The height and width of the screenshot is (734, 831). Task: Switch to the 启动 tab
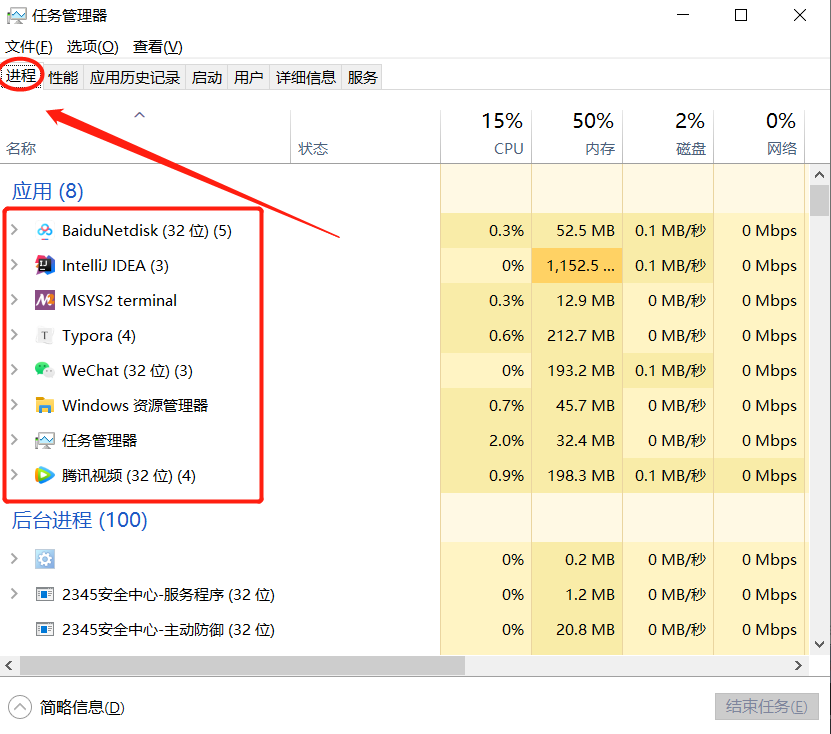click(207, 78)
